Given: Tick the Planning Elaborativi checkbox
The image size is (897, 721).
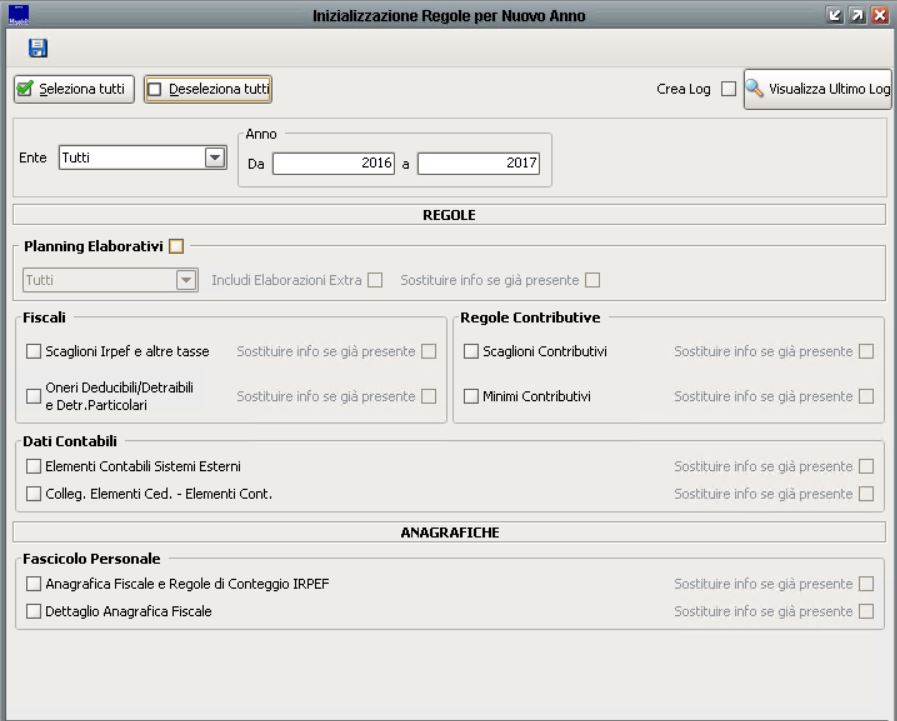Looking at the screenshot, I should click(x=177, y=246).
